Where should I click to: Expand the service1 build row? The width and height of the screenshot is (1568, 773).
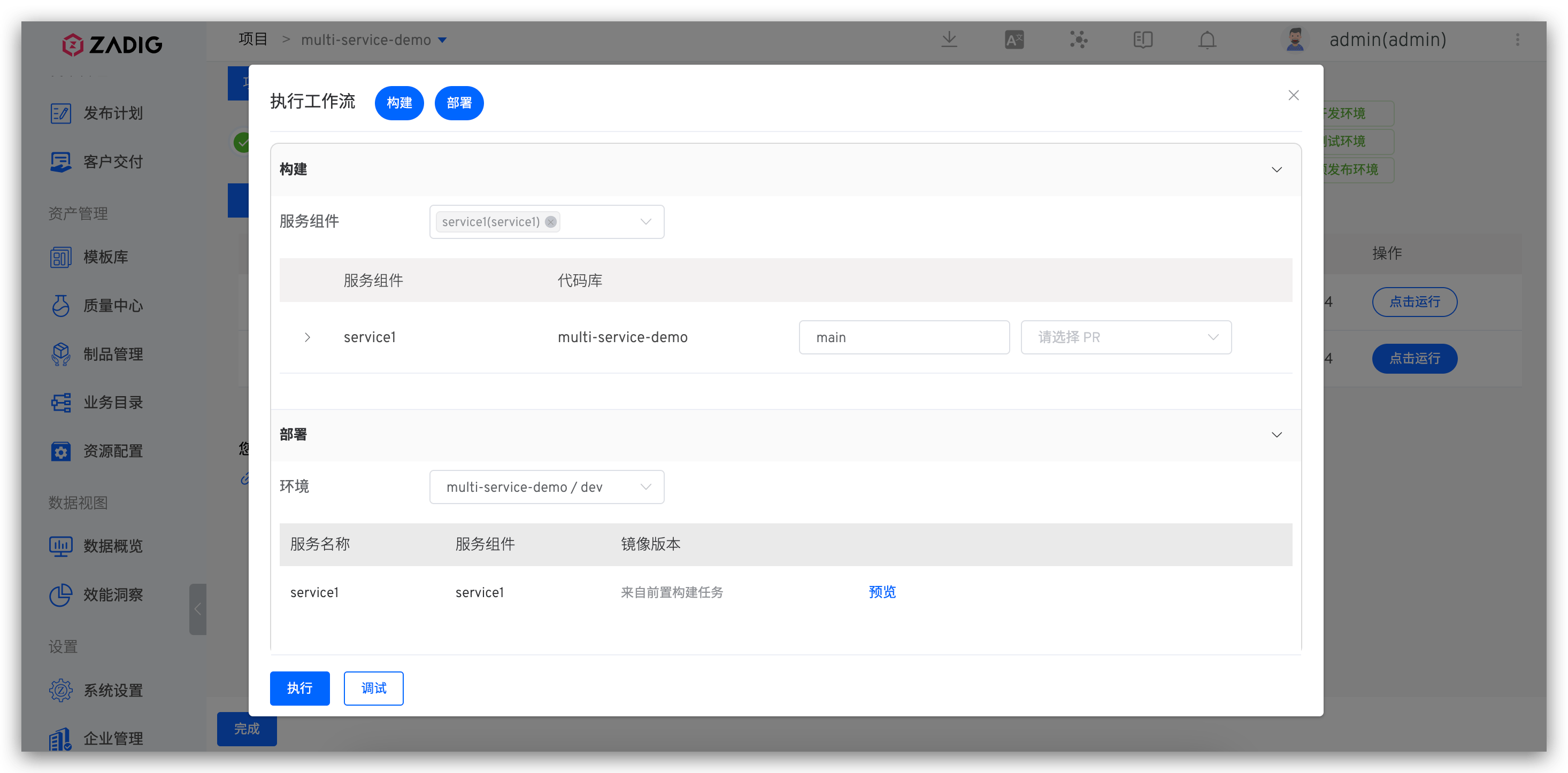[x=308, y=337]
